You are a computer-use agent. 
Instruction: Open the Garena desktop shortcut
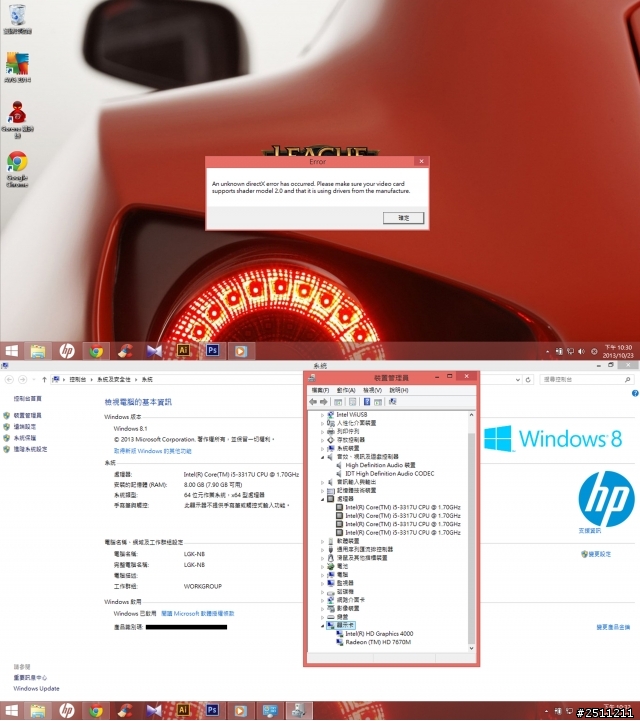point(17,120)
